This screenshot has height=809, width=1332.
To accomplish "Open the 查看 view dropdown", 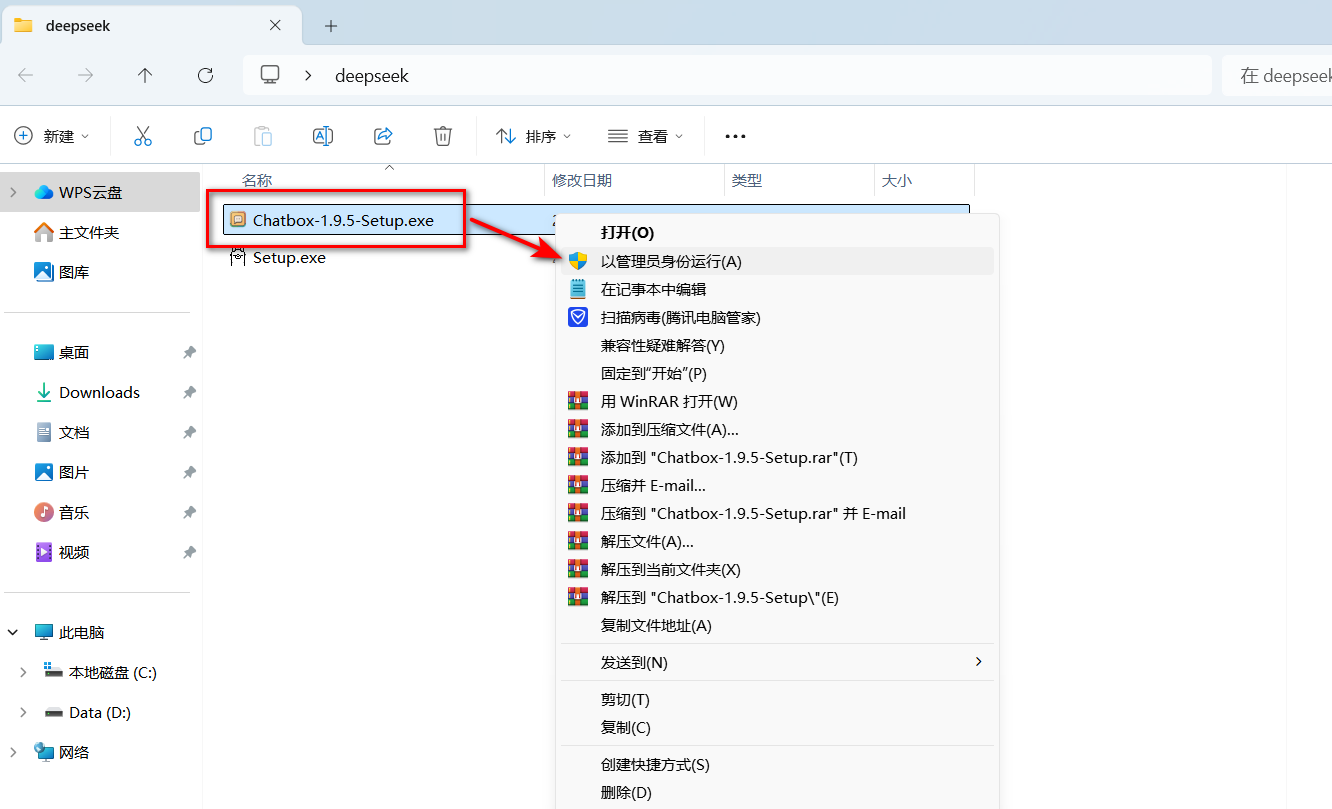I will click(x=646, y=136).
